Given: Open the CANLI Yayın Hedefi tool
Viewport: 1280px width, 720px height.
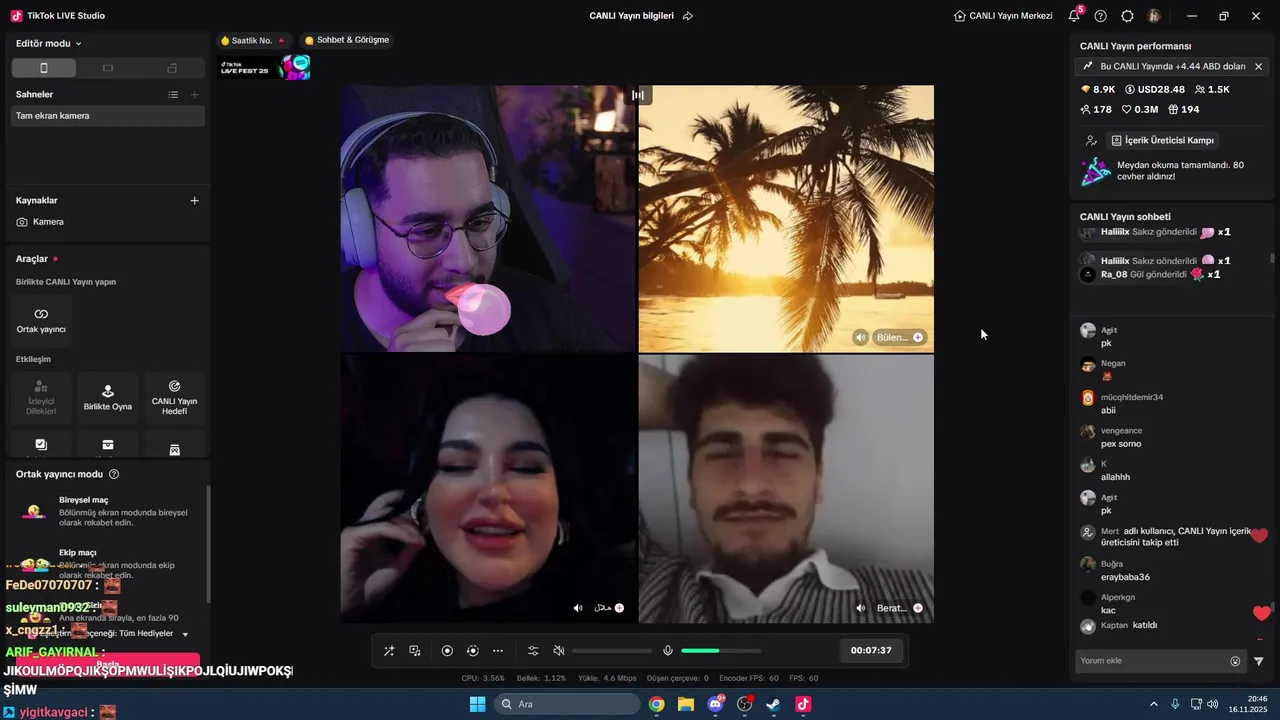Looking at the screenshot, I should pyautogui.click(x=174, y=397).
